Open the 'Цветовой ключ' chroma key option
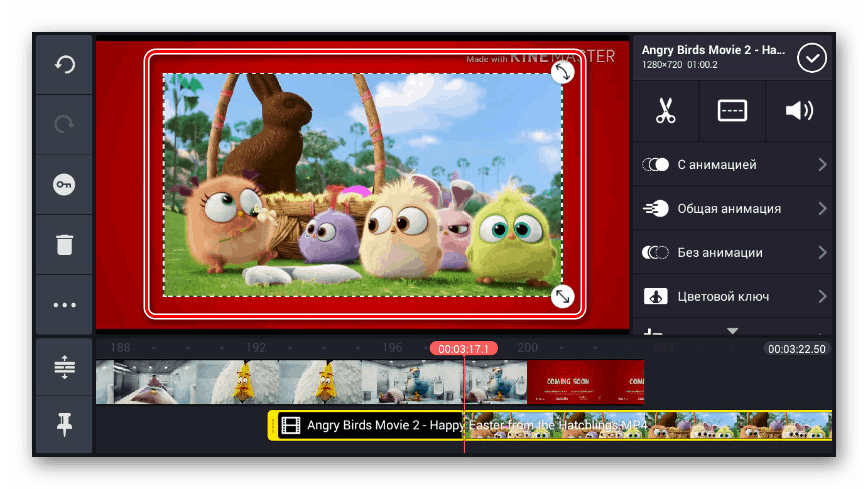The width and height of the screenshot is (868, 489). tap(732, 296)
